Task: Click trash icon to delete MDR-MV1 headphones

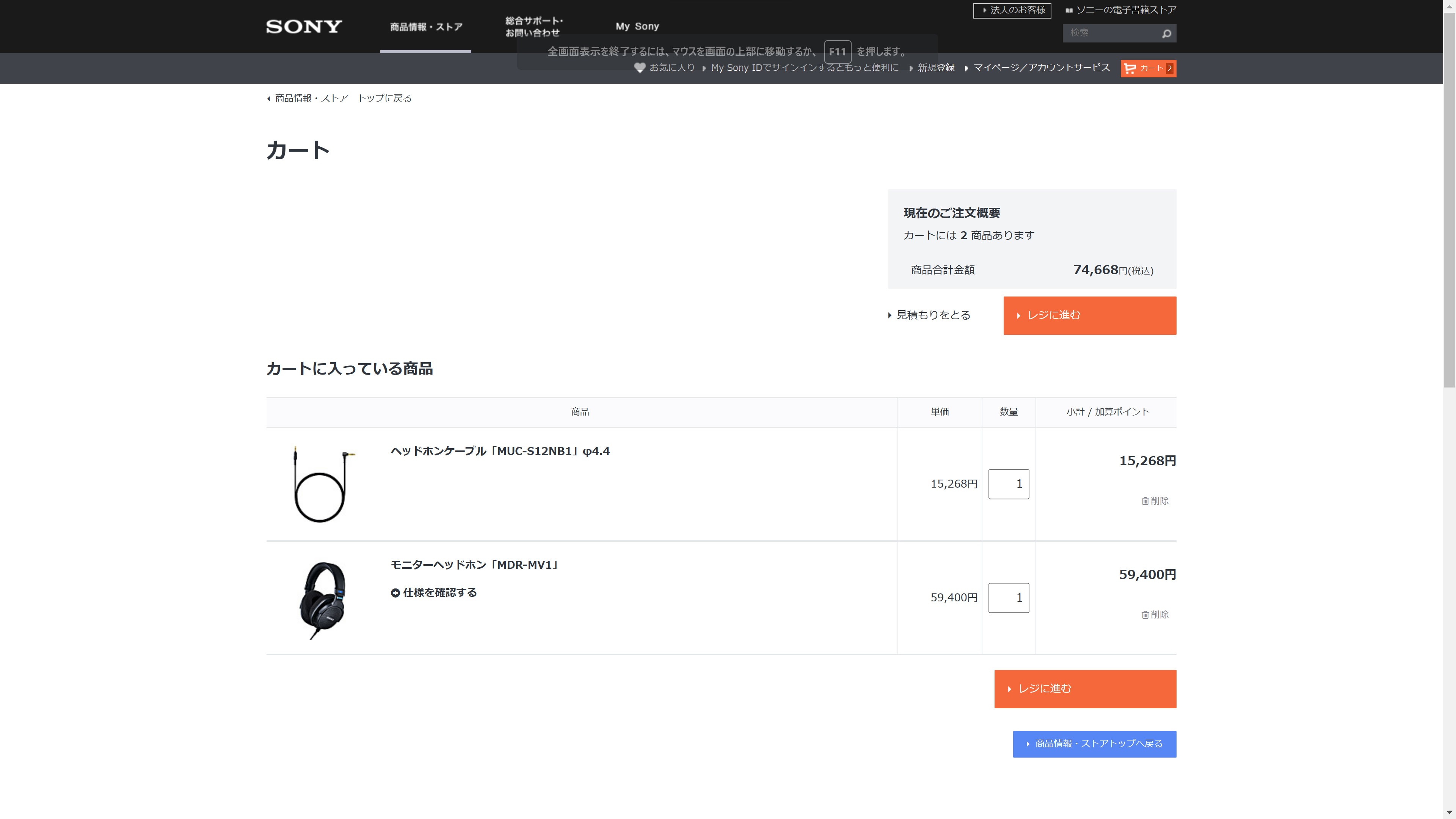Action: tap(1145, 614)
